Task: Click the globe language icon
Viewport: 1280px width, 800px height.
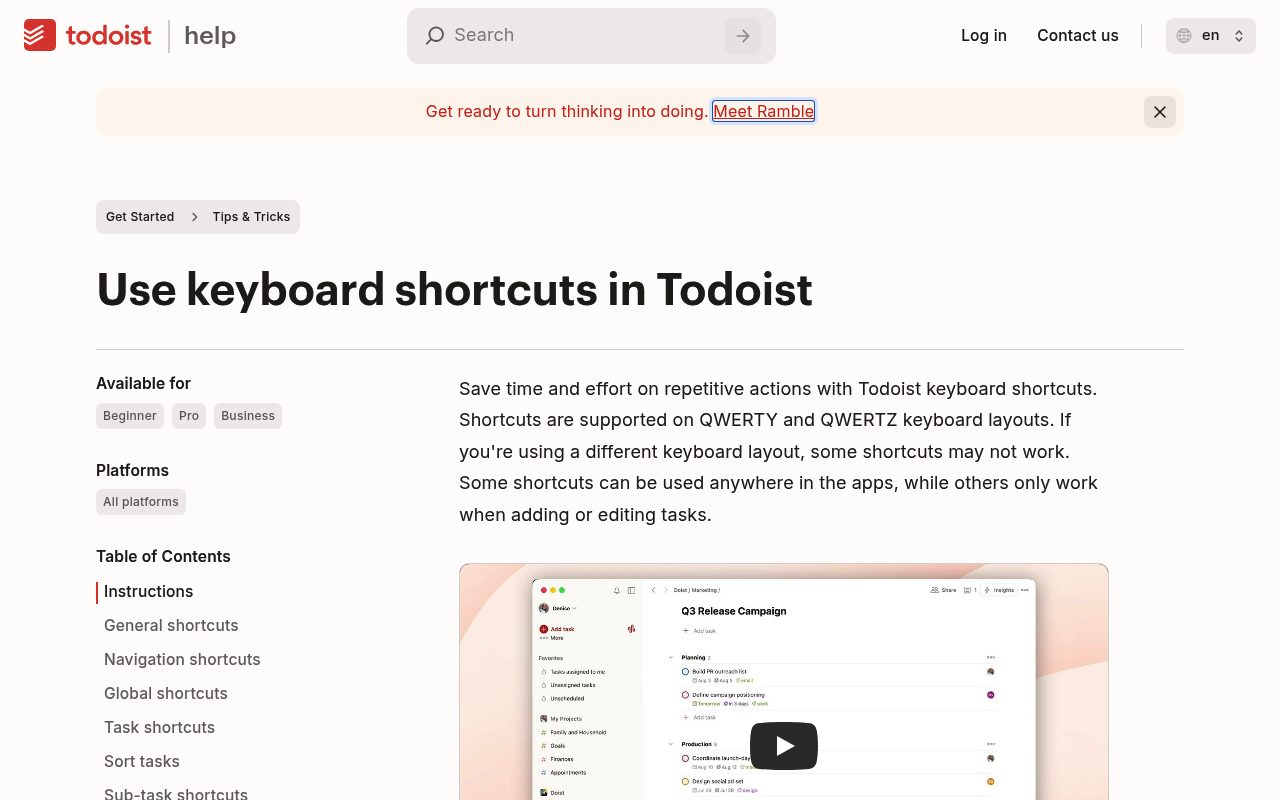Action: (x=1184, y=36)
